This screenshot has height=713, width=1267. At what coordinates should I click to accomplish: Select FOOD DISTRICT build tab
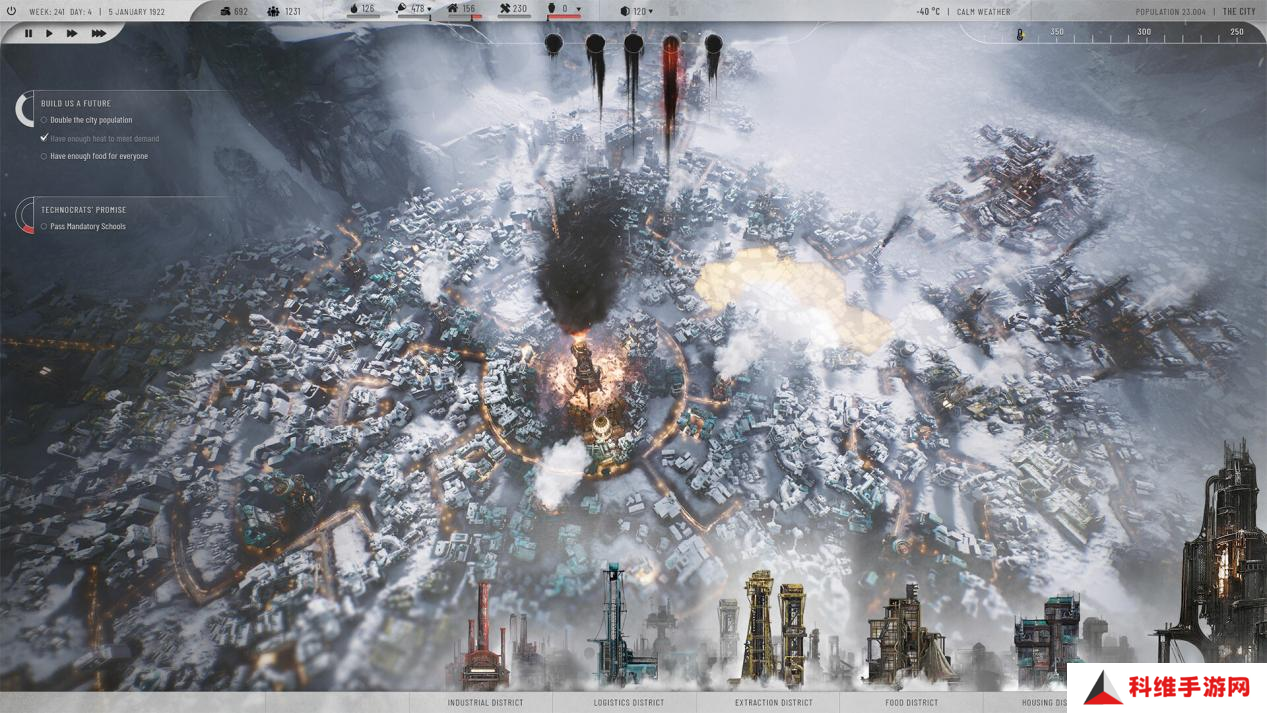point(911,703)
